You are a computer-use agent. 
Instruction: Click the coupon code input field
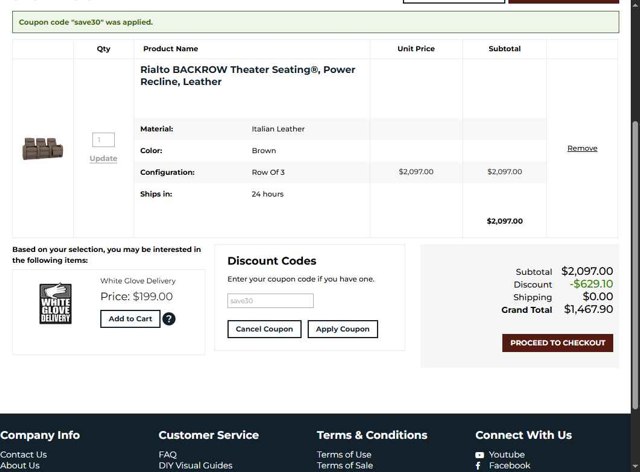point(270,301)
